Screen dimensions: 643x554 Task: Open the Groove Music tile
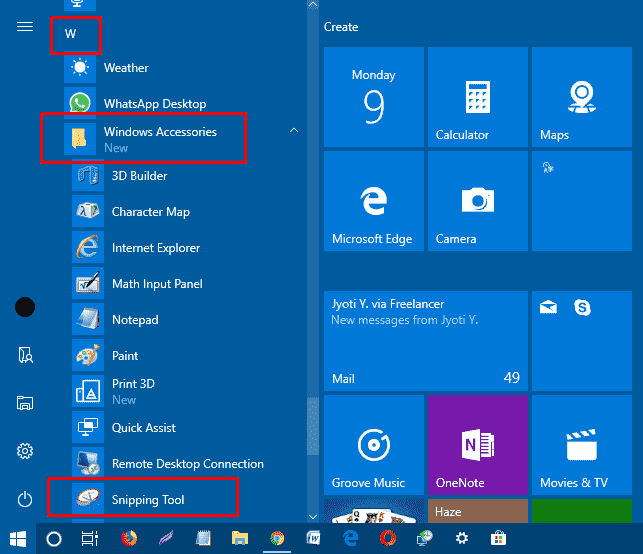tap(374, 445)
